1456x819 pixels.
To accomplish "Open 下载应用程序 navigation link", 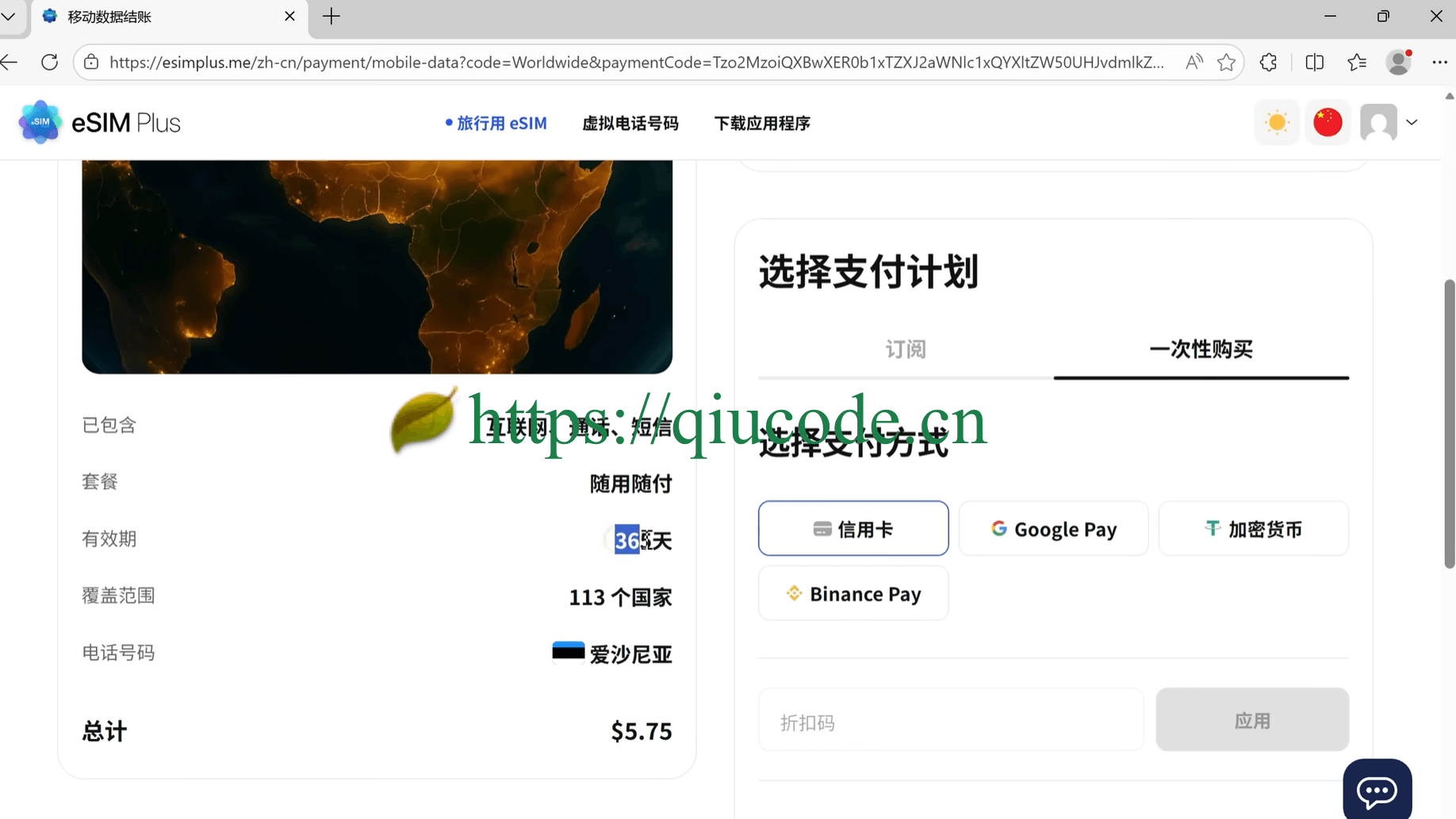I will [x=761, y=123].
